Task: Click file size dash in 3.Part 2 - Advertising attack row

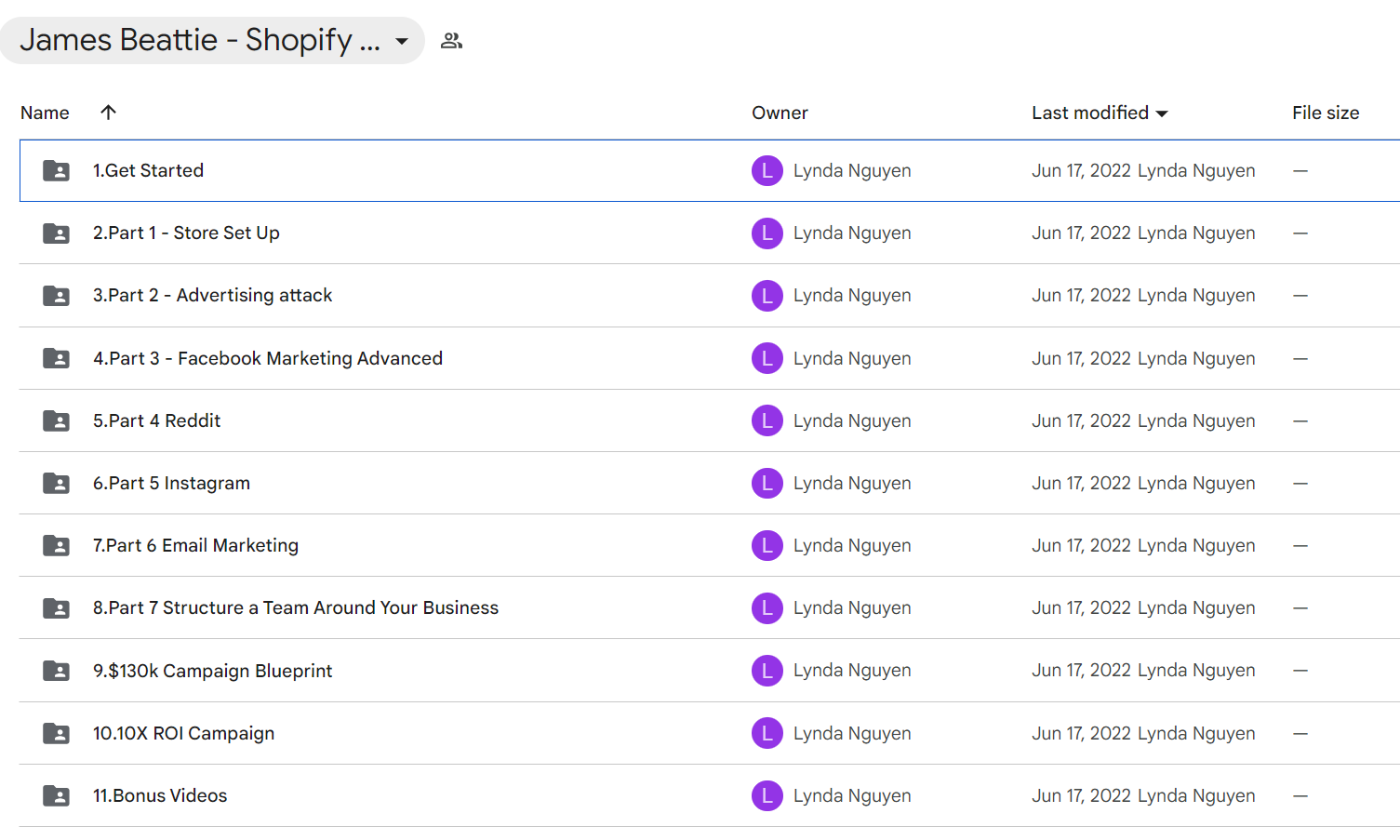Action: click(1300, 295)
